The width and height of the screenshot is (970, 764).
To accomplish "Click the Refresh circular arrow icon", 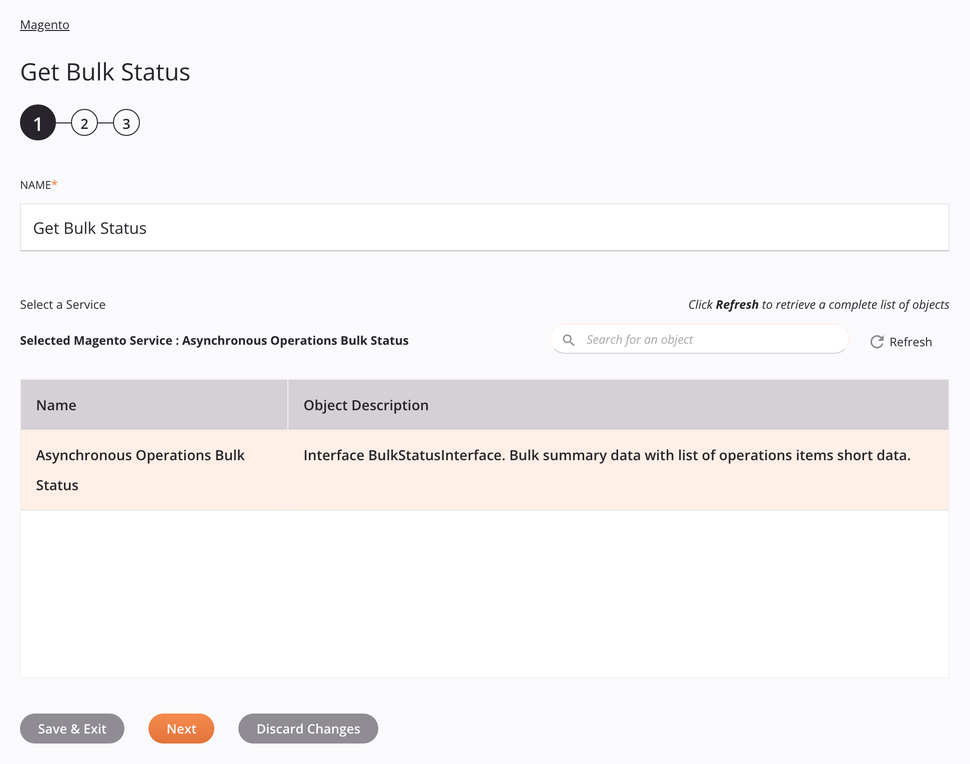I will [x=877, y=341].
